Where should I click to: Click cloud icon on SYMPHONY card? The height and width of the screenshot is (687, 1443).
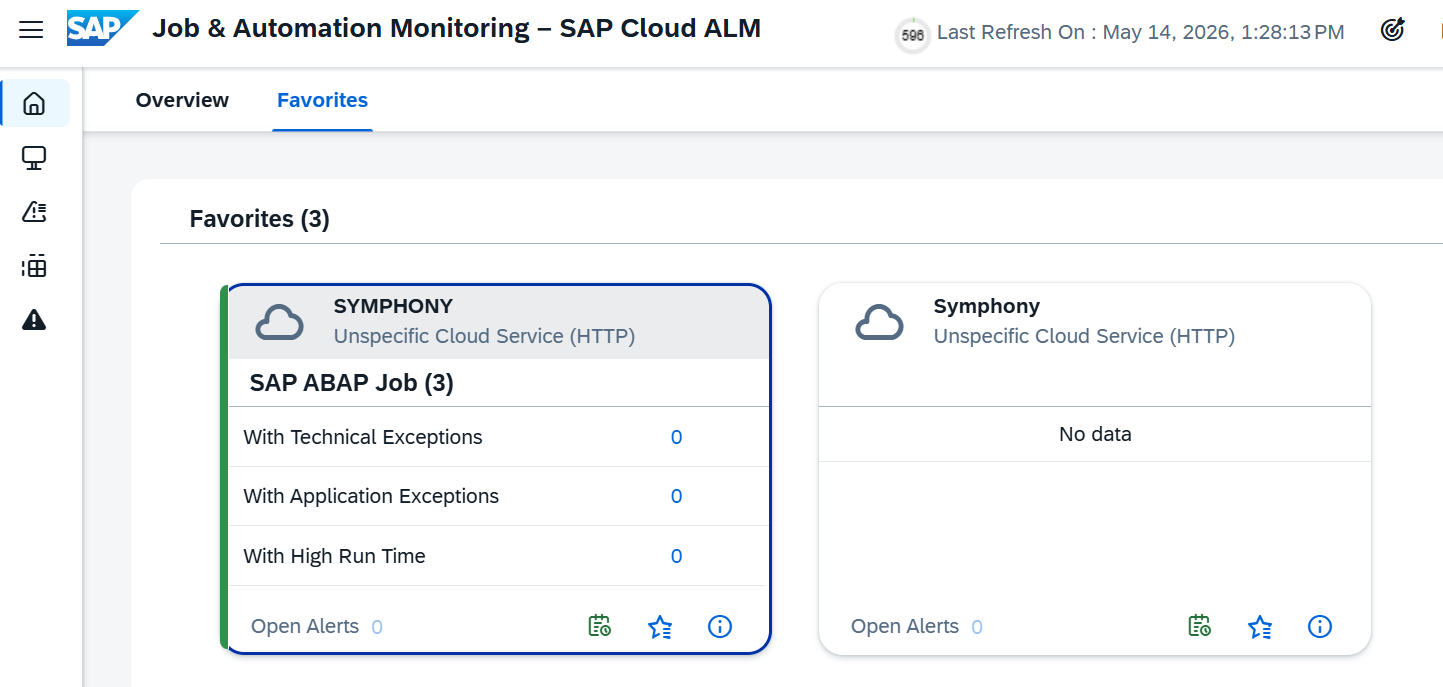(x=280, y=323)
